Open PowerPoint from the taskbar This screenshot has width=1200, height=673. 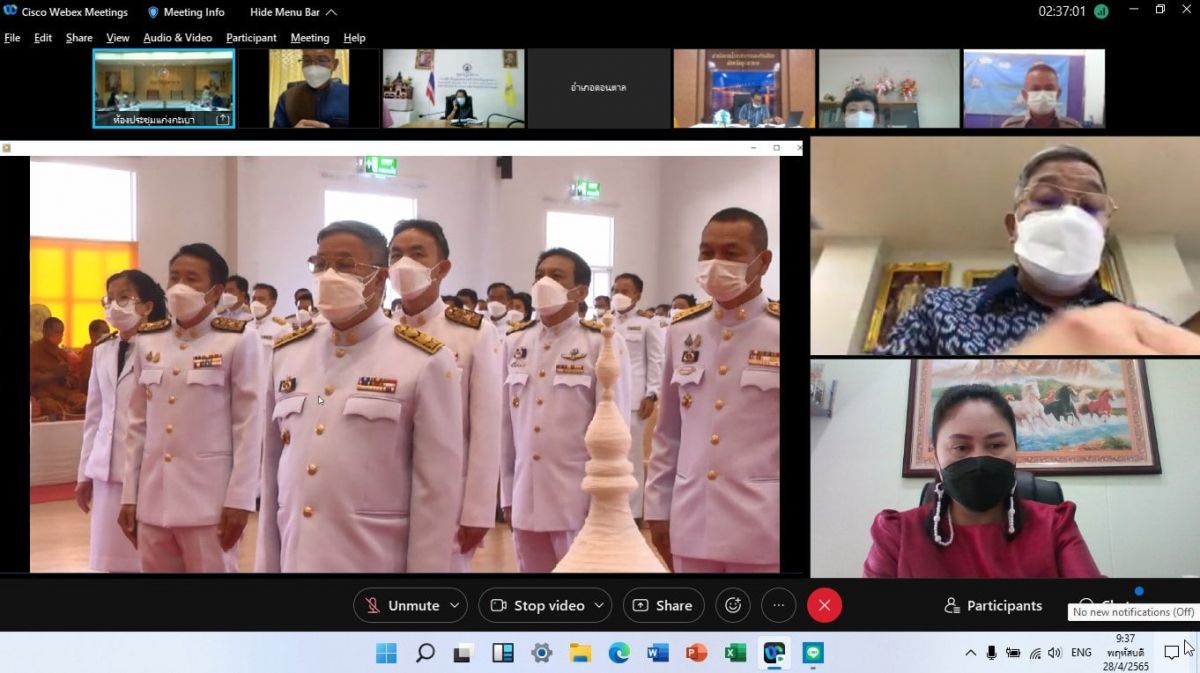[696, 653]
